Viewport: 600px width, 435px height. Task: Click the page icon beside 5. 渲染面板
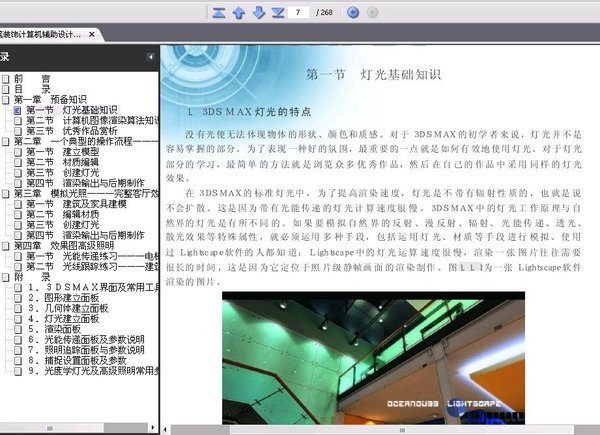[x=18, y=329]
